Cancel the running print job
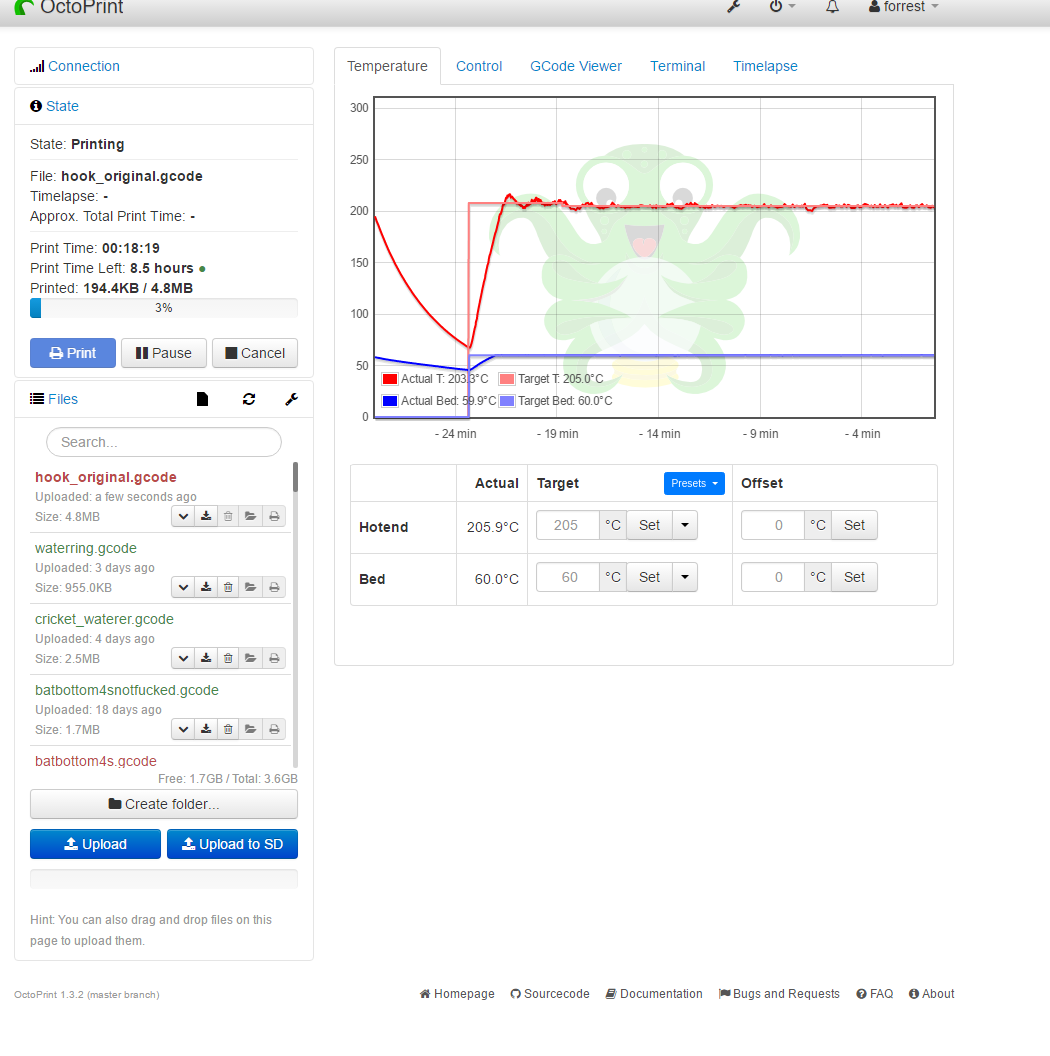The height and width of the screenshot is (1056, 1050). [x=255, y=353]
